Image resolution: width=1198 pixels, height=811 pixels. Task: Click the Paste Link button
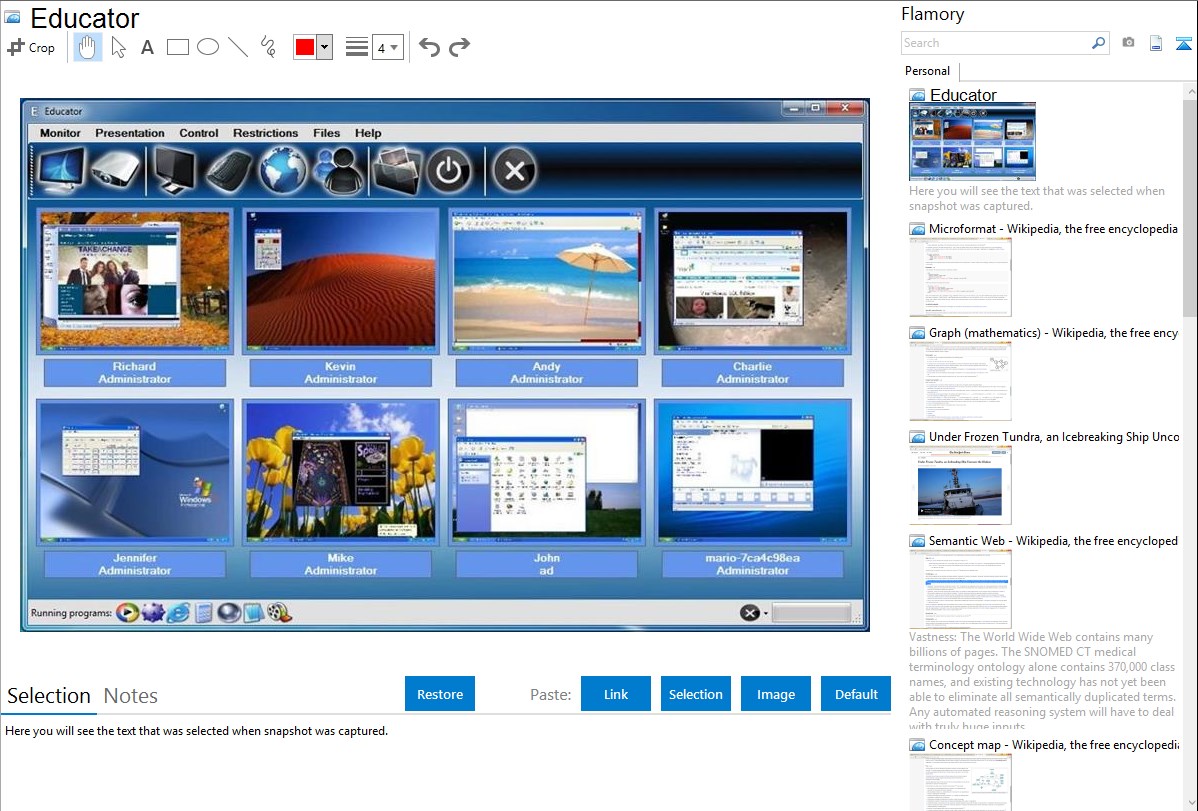coord(616,694)
